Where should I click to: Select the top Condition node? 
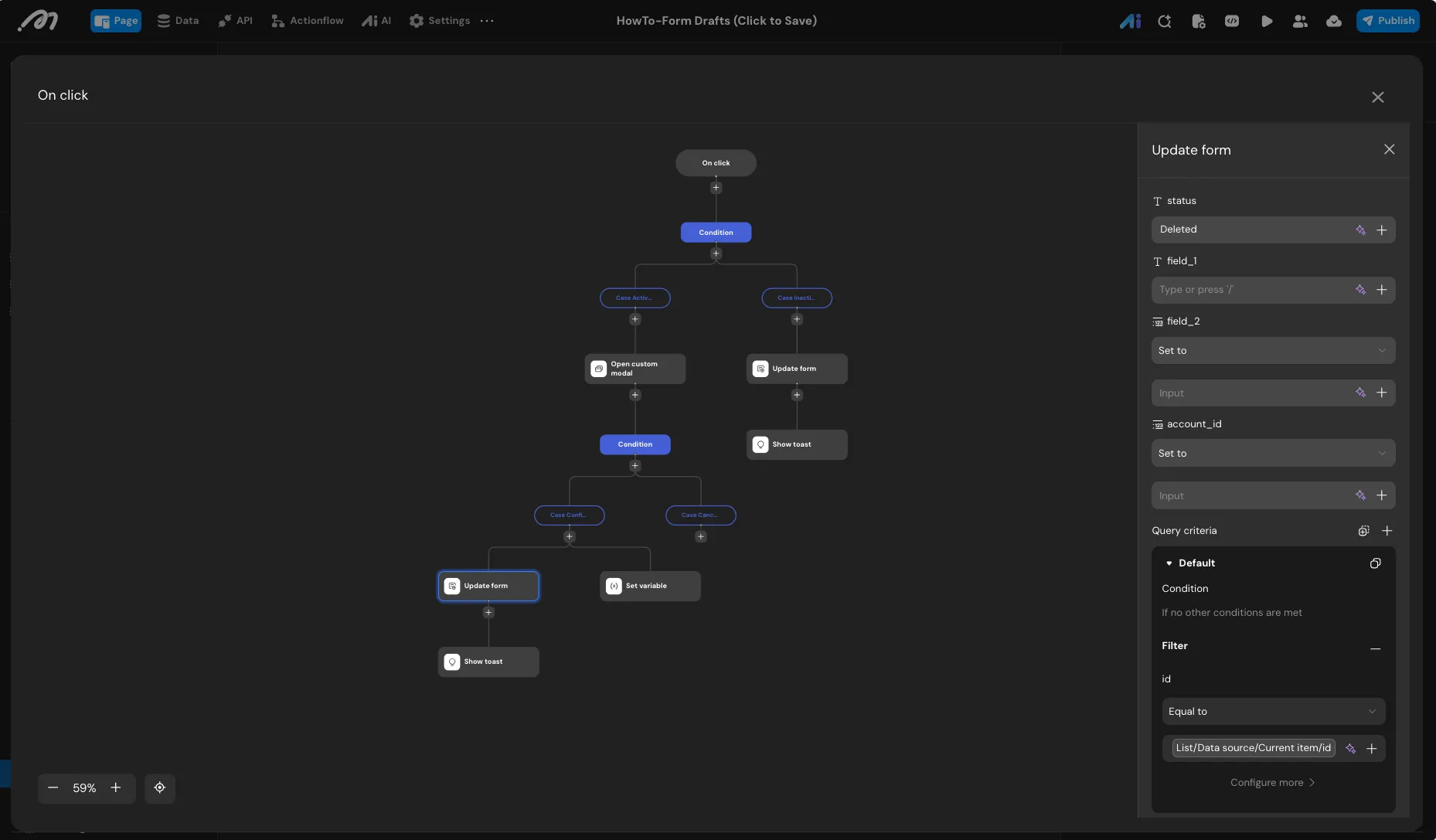tap(716, 233)
